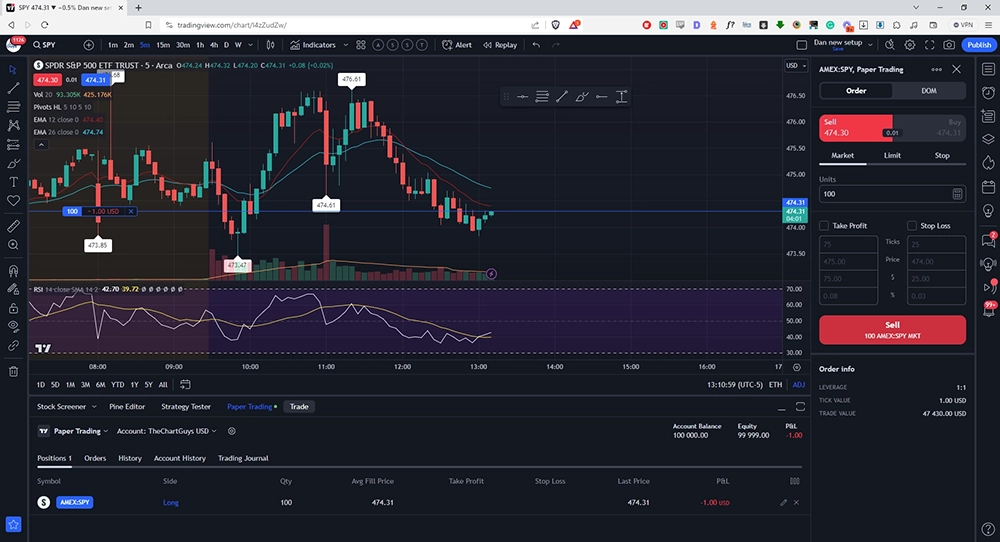
Task: Open a new browser tab
Action: (138, 8)
